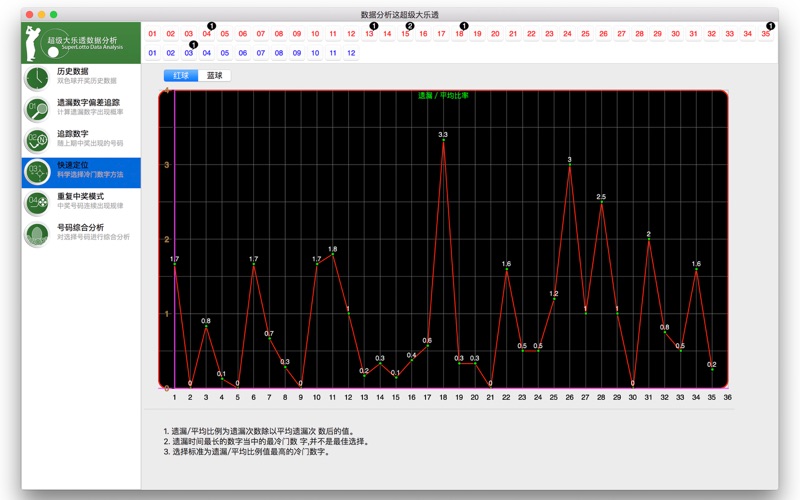
Task: Select red ball number 30
Action: pos(676,34)
